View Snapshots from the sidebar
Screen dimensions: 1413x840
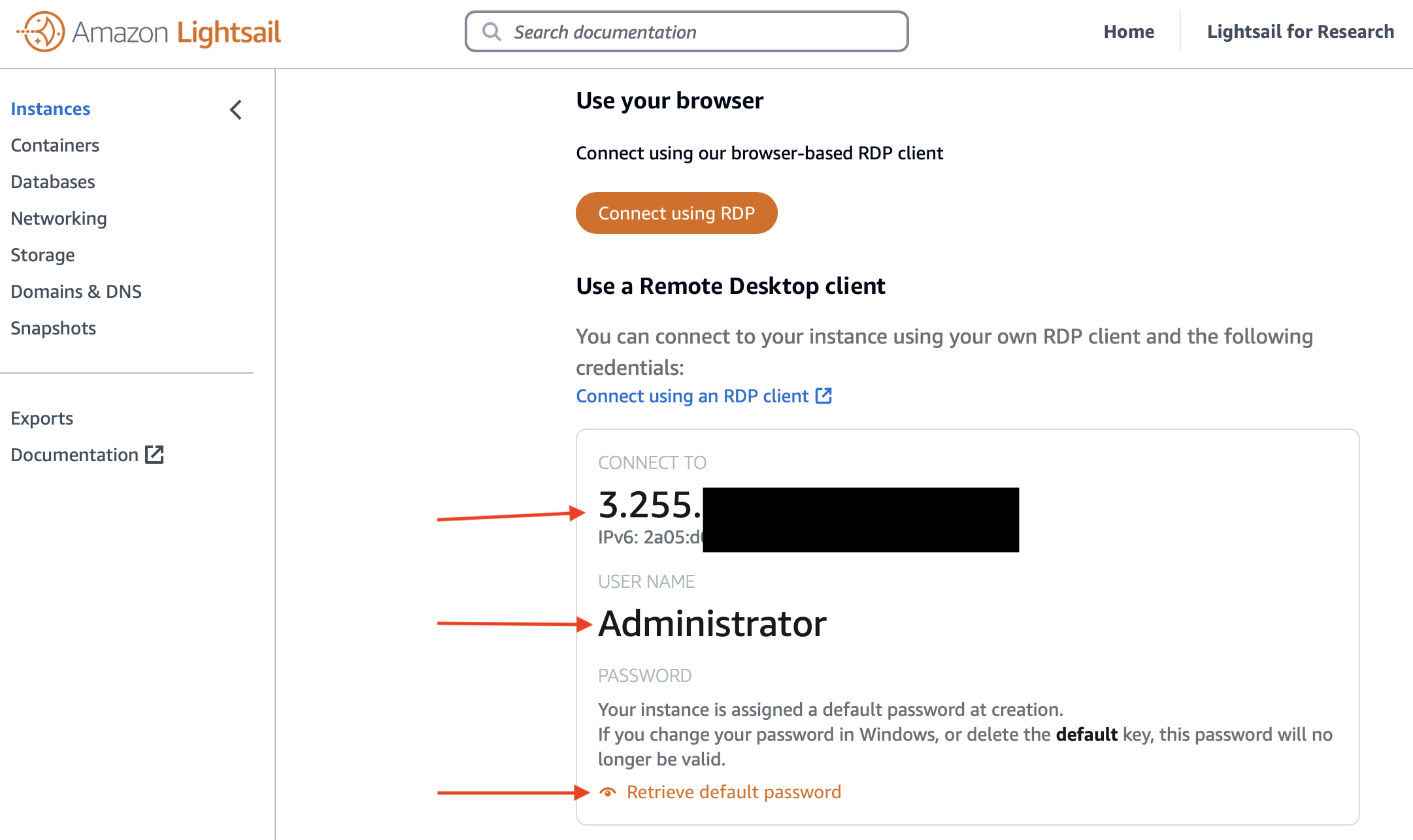point(53,328)
